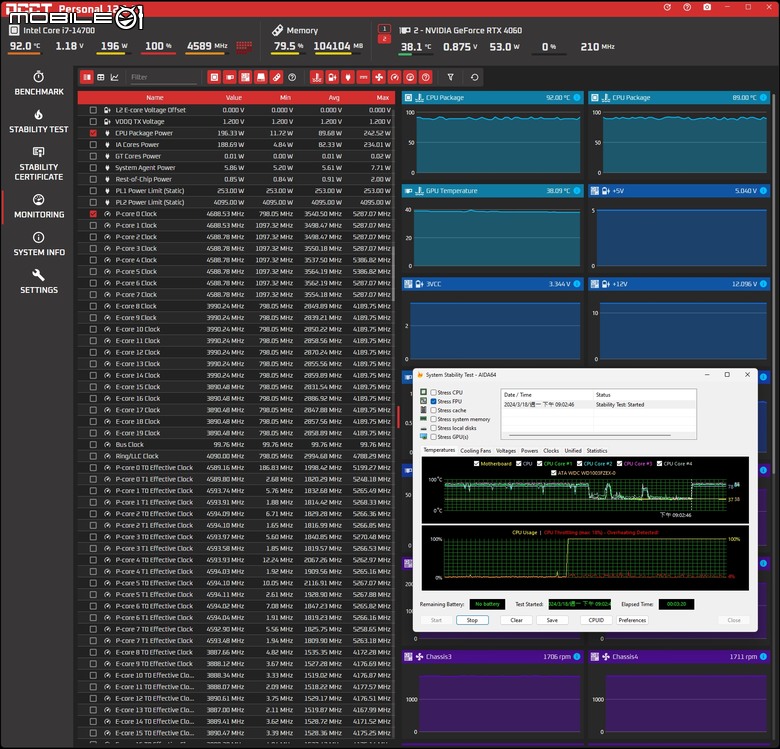Toggle the ATA WDC drive graph series checkbox
The width and height of the screenshot is (780, 749).
(x=554, y=473)
